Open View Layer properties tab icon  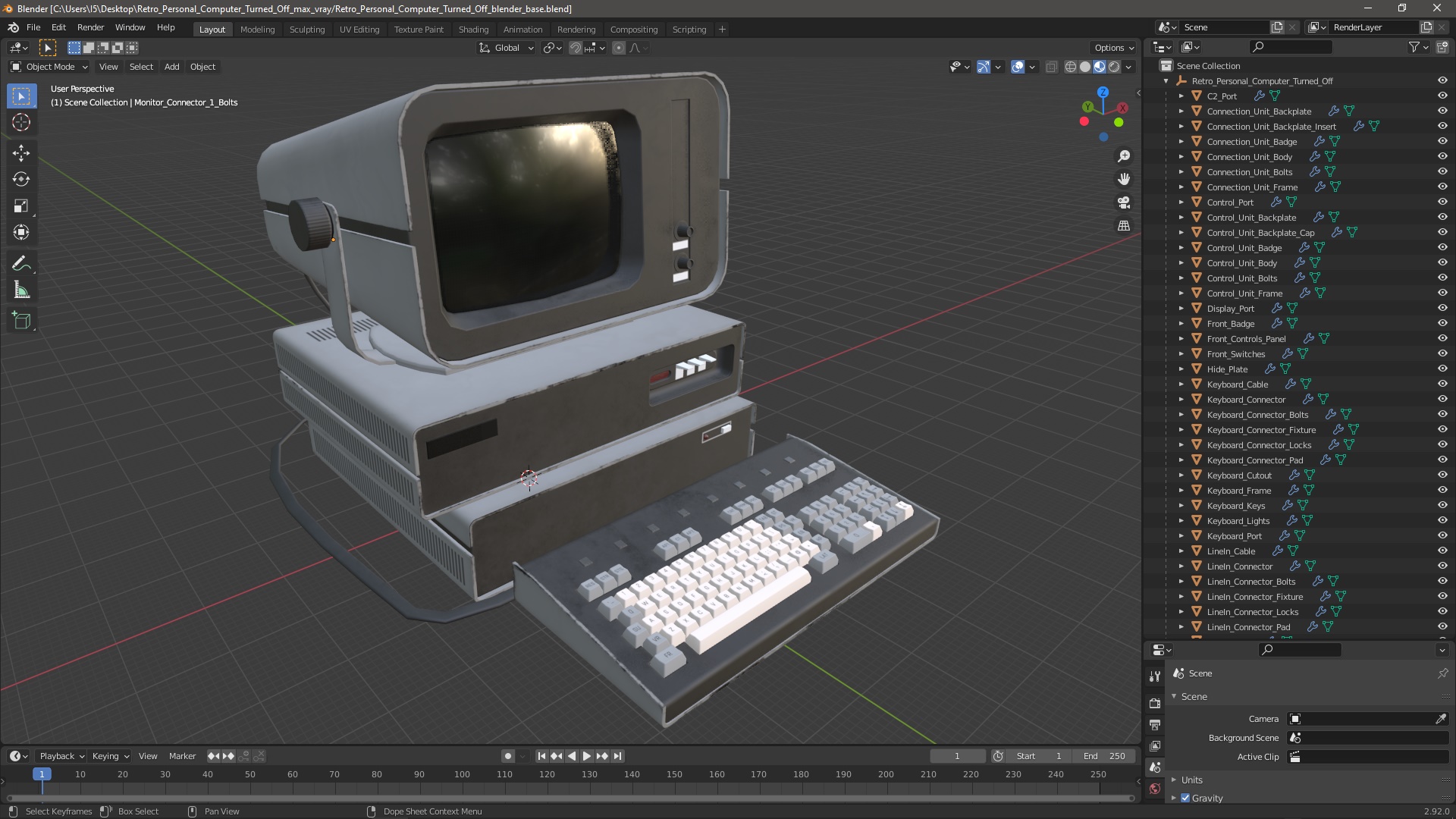1155,746
